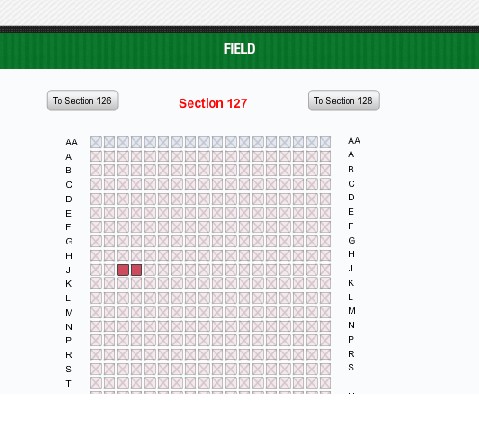Click the Section 127 heading
Screen dimensions: 479x438
tap(213, 103)
